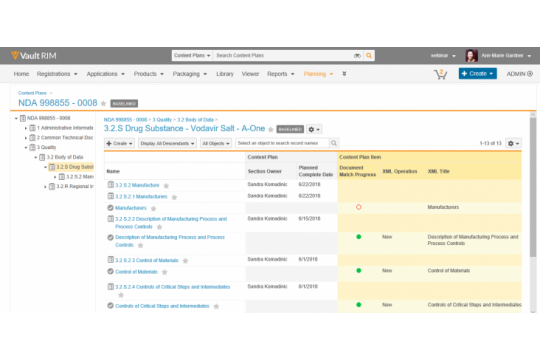Click red match progress circle for Manufacturers
The height and width of the screenshot is (360, 540).
(x=359, y=207)
